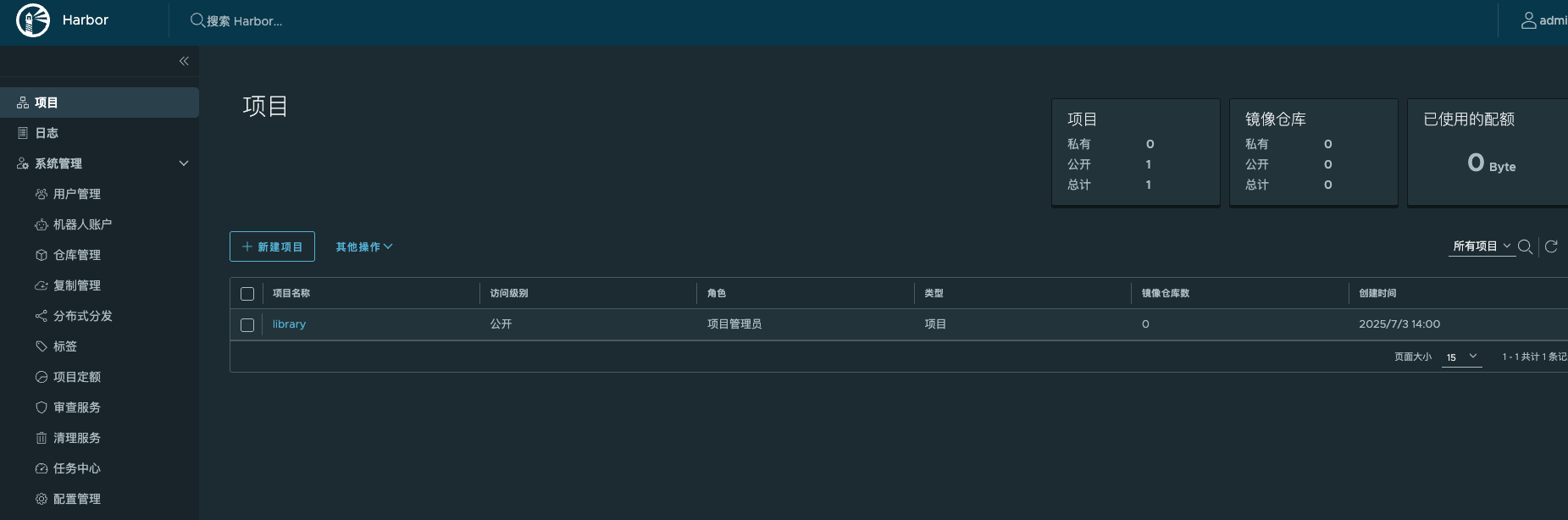Sort by 项目名称 column header
The height and width of the screenshot is (520, 1568).
(291, 293)
